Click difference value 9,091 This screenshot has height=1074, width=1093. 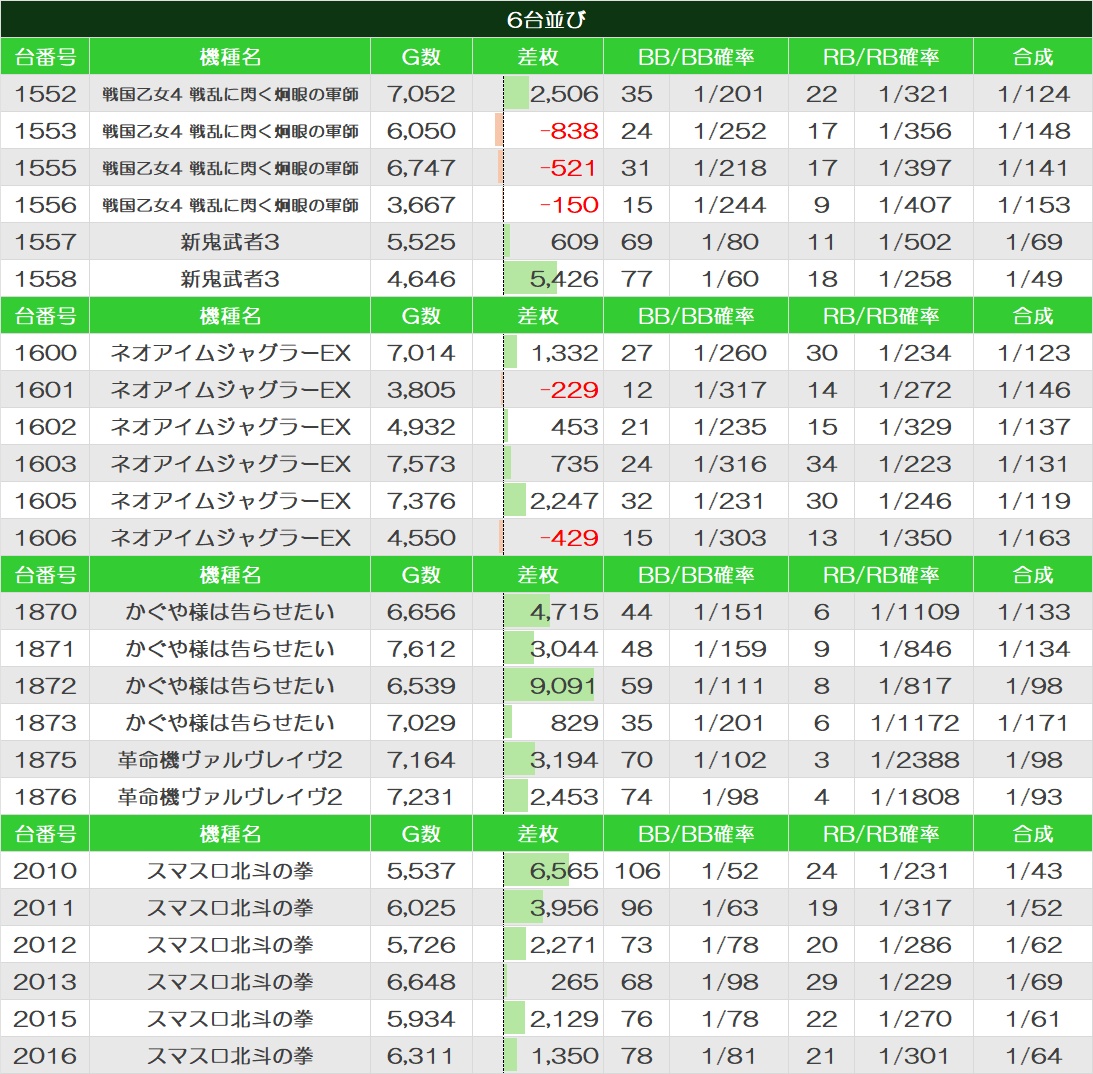[x=563, y=686]
